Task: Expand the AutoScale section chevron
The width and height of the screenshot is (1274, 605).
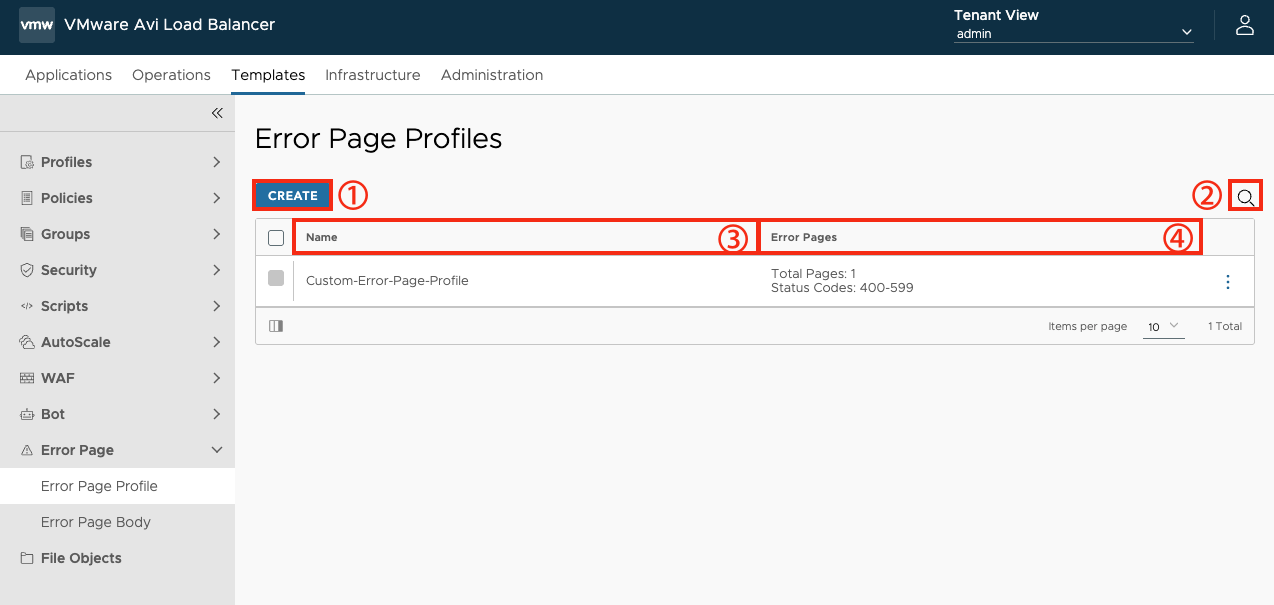Action: (217, 342)
